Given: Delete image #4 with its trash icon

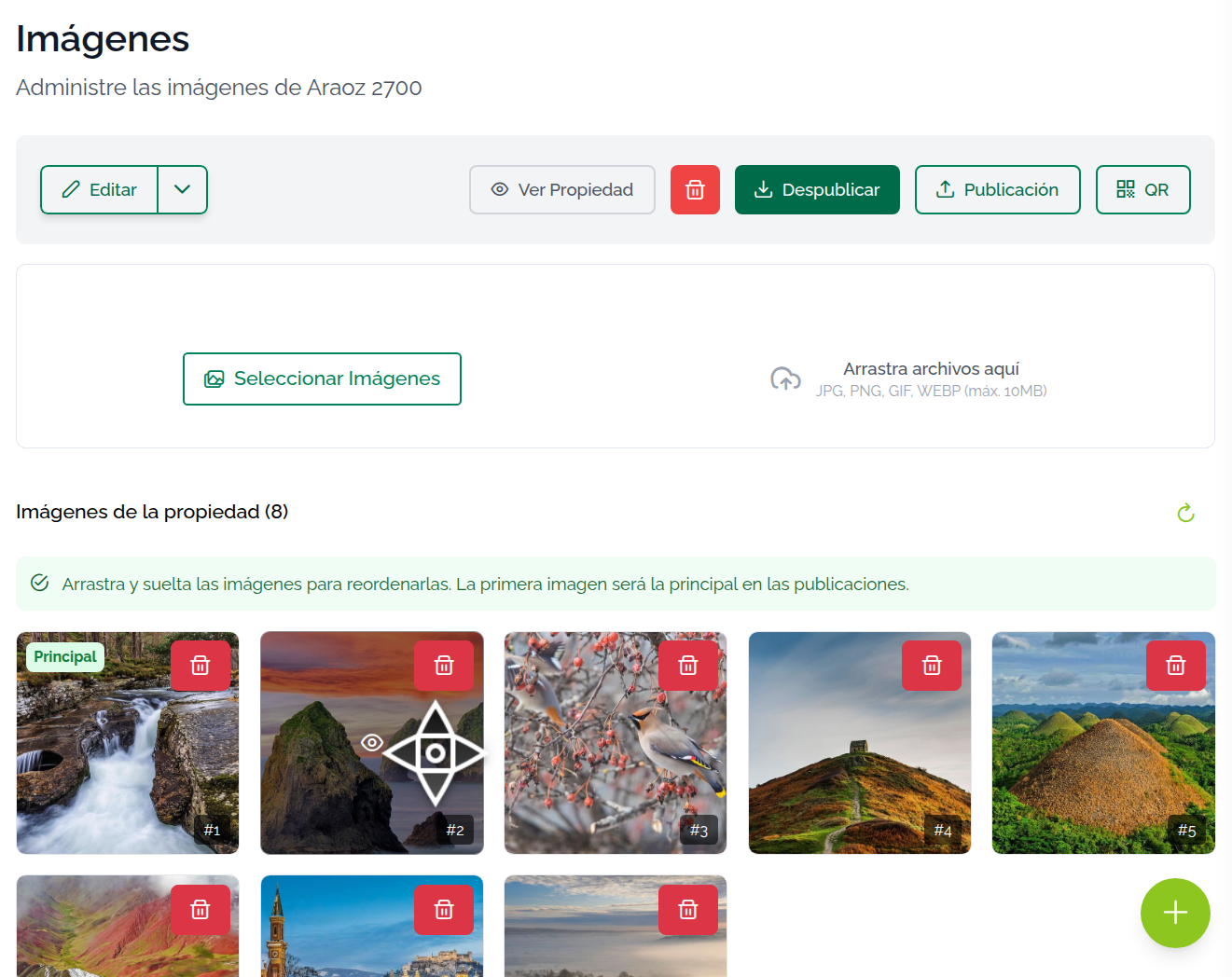Looking at the screenshot, I should 932,666.
